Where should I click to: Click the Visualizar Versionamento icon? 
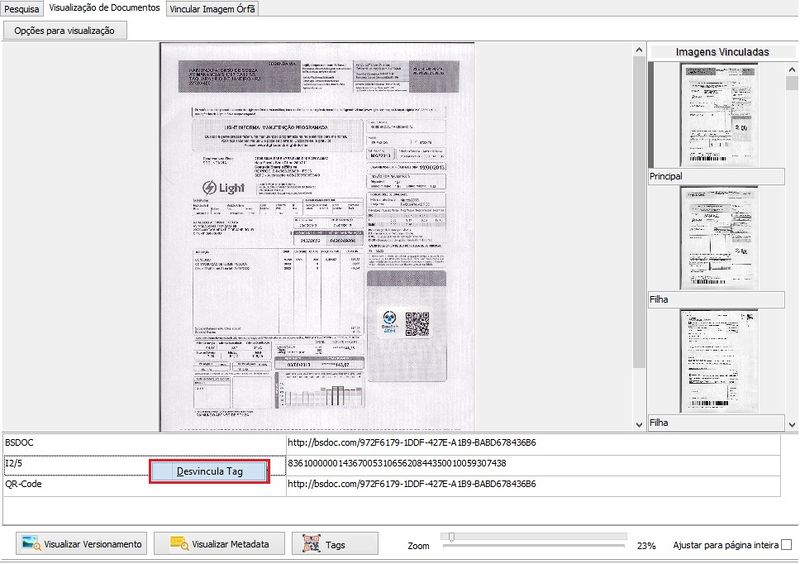point(31,544)
